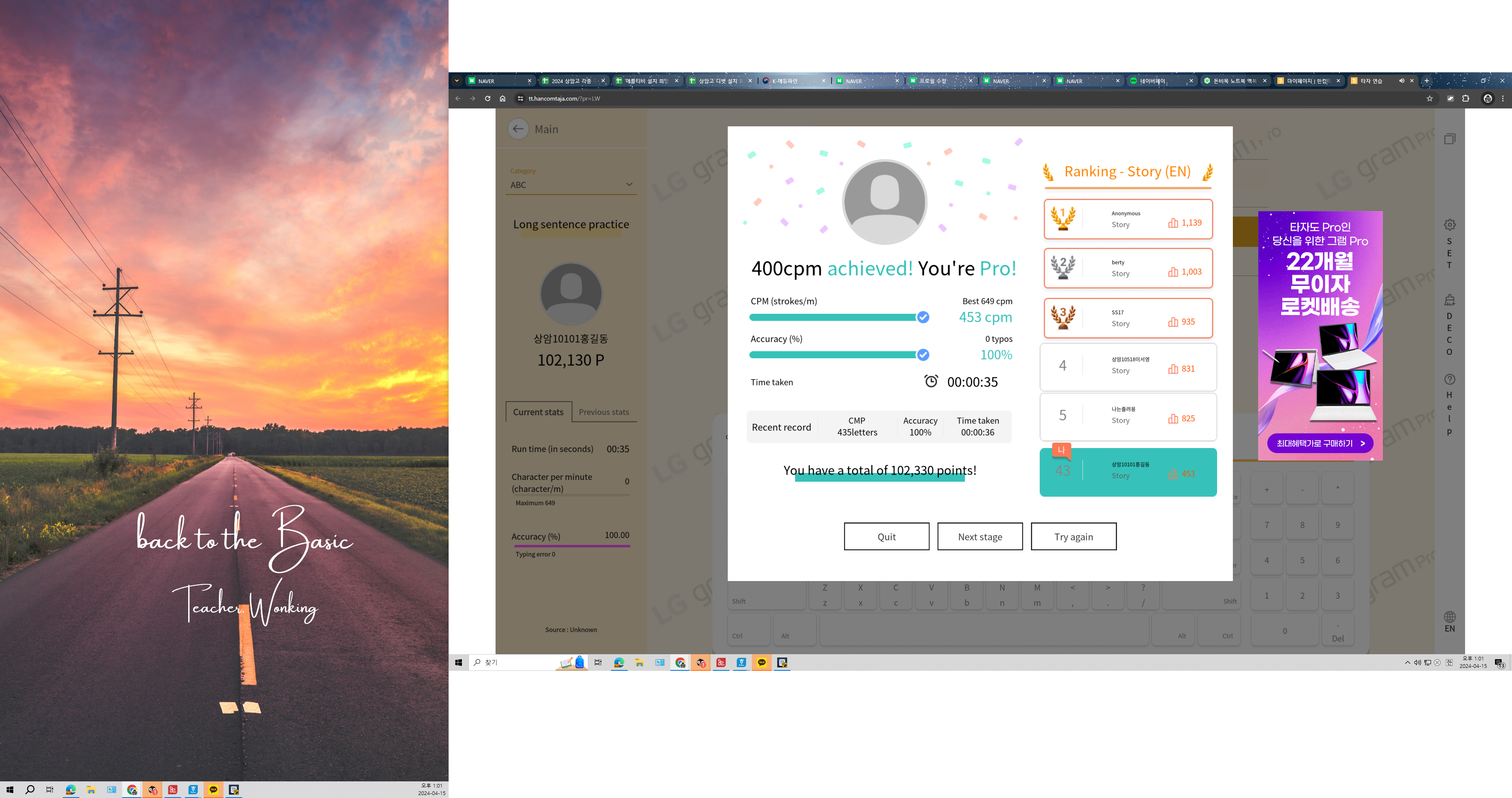Click the Accuracy bar checkmark indicator

coord(923,355)
